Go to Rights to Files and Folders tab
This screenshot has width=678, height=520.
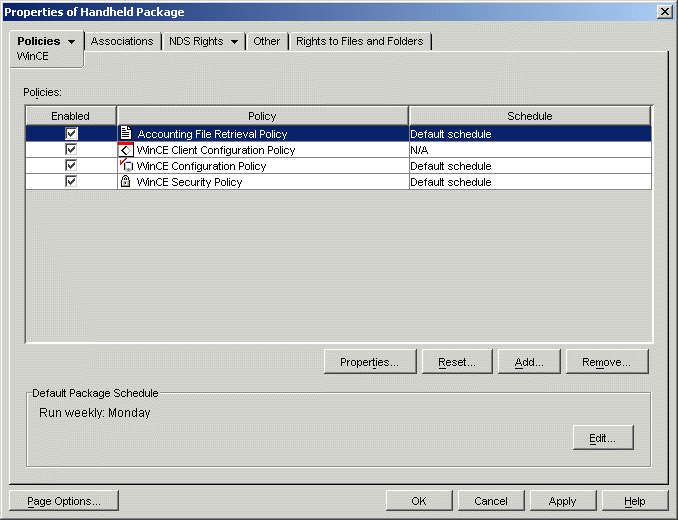360,41
